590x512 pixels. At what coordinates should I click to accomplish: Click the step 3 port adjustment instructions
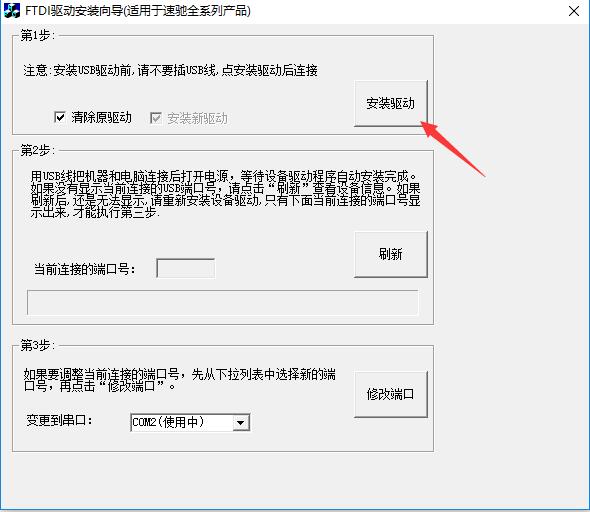pos(179,380)
